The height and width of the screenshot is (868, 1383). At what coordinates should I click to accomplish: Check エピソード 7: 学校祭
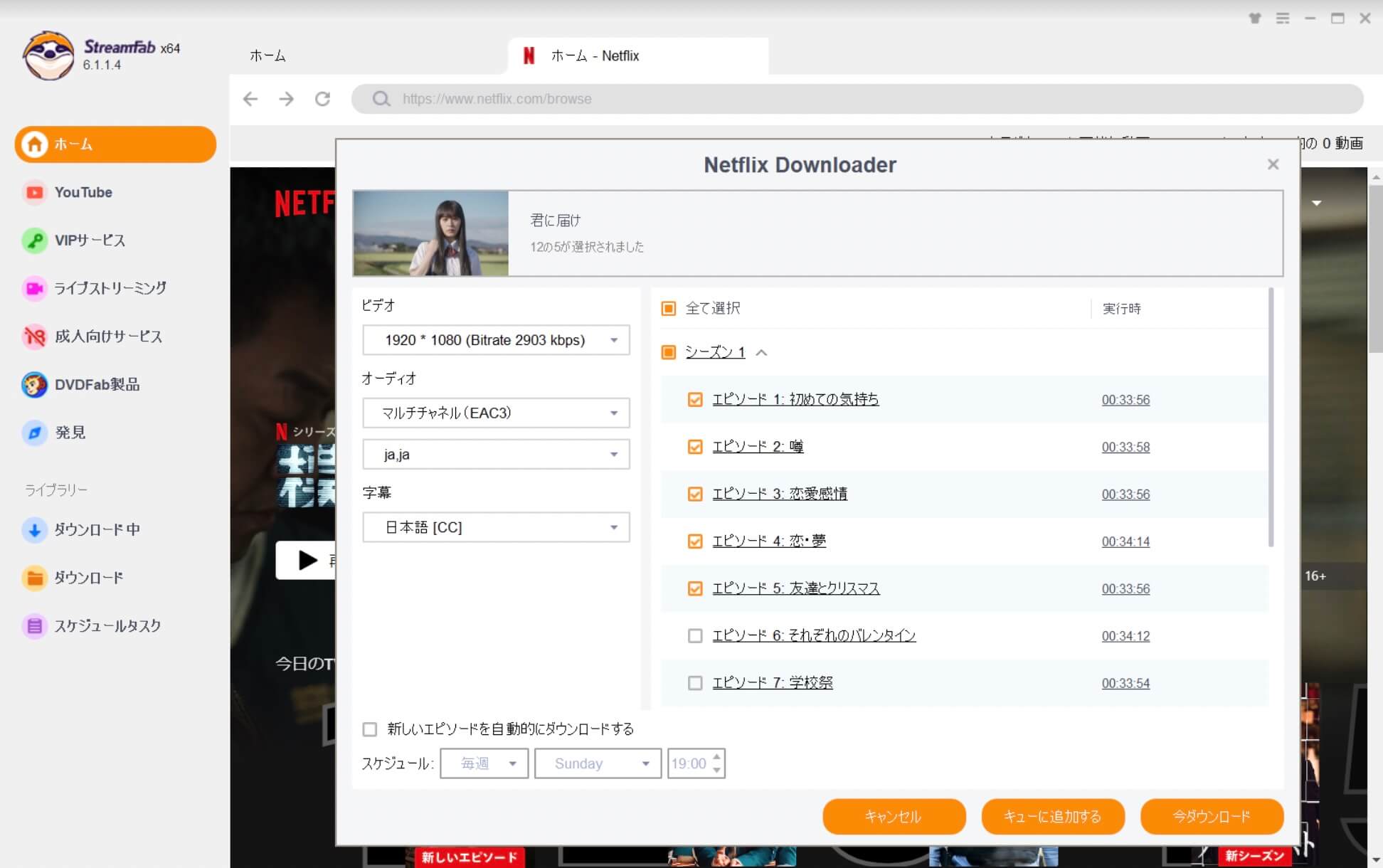(695, 683)
